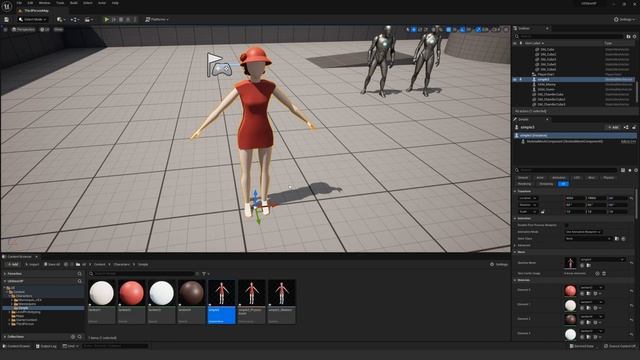Open Details panel settings gear icon

tap(636, 170)
